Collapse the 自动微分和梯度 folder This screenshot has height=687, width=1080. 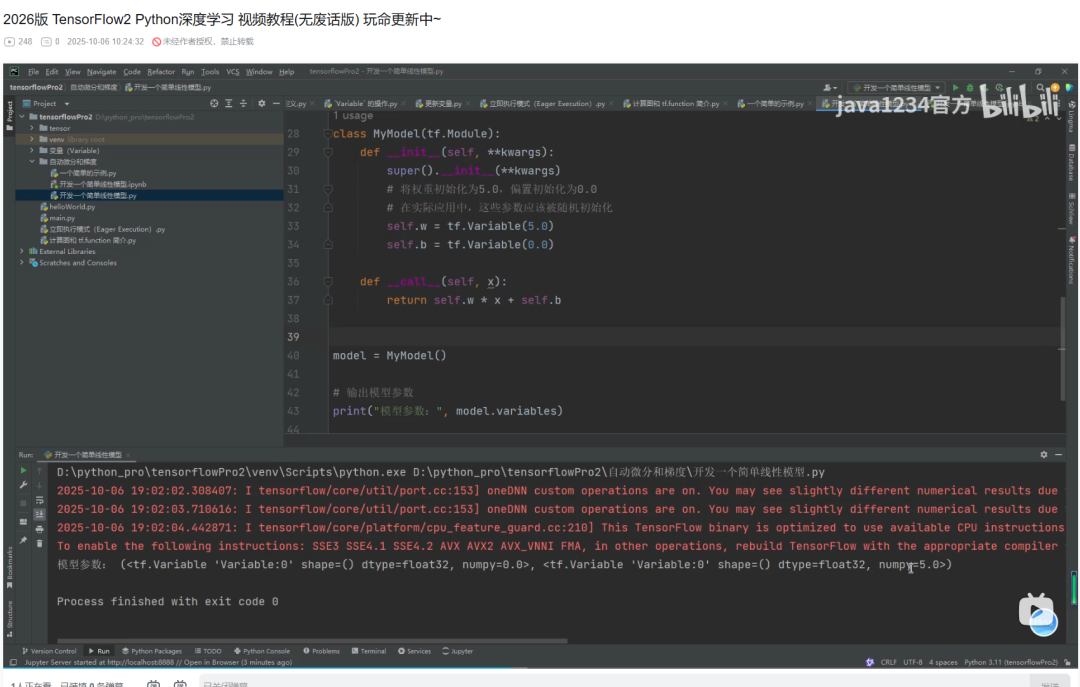32,162
